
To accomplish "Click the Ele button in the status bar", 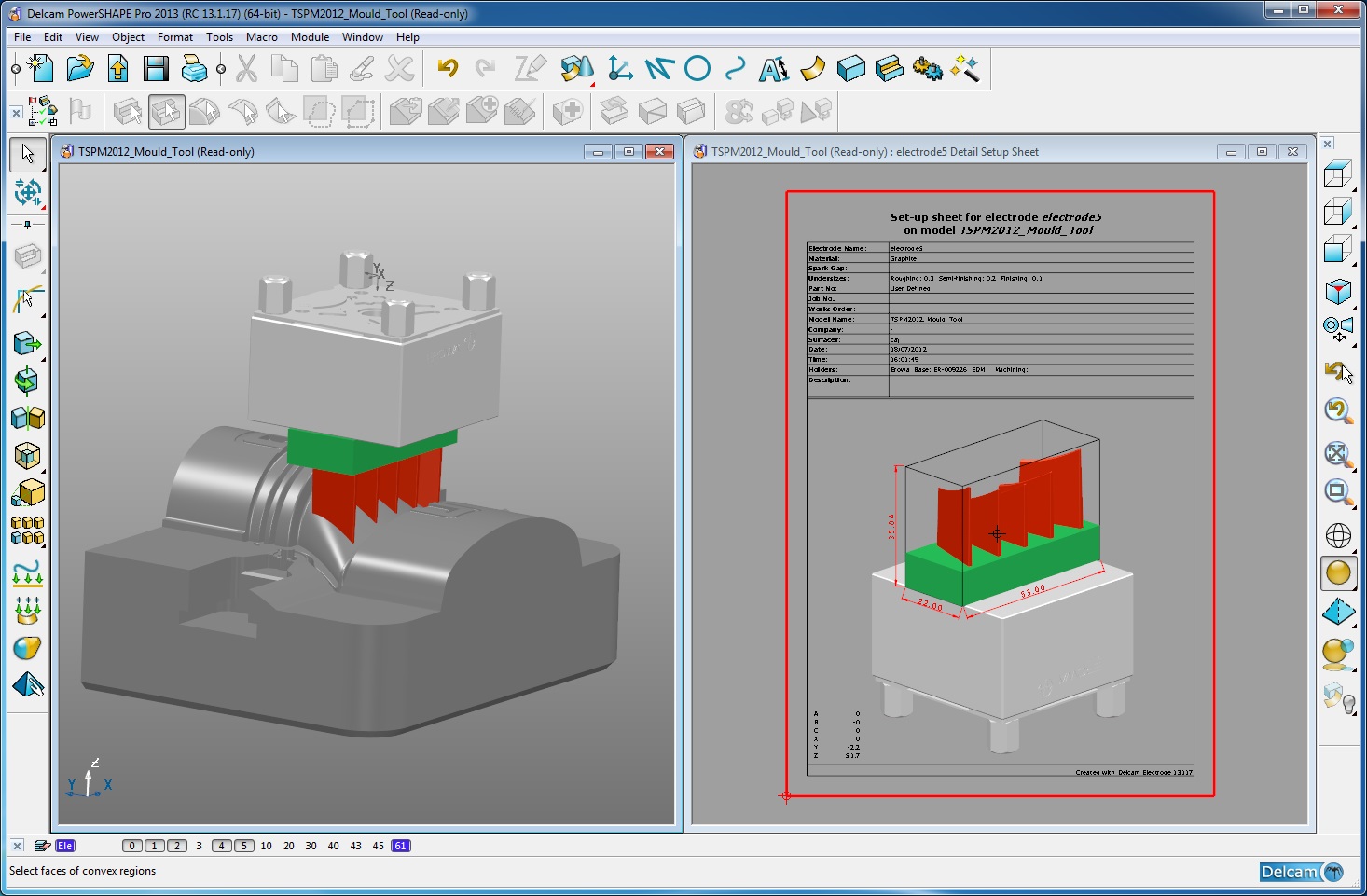I will (x=64, y=846).
